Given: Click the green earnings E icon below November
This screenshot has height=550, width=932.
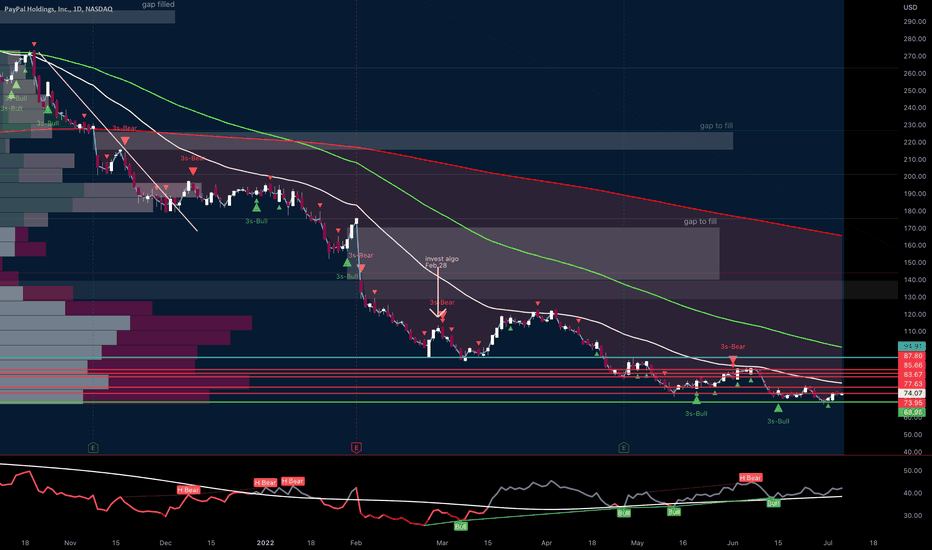Looking at the screenshot, I should tap(93, 447).
